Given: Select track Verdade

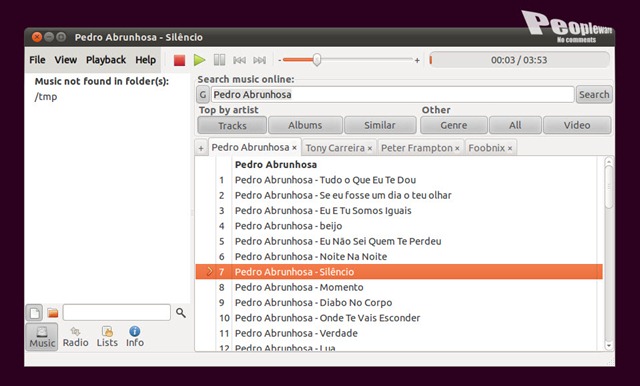Looking at the screenshot, I should tap(399, 333).
